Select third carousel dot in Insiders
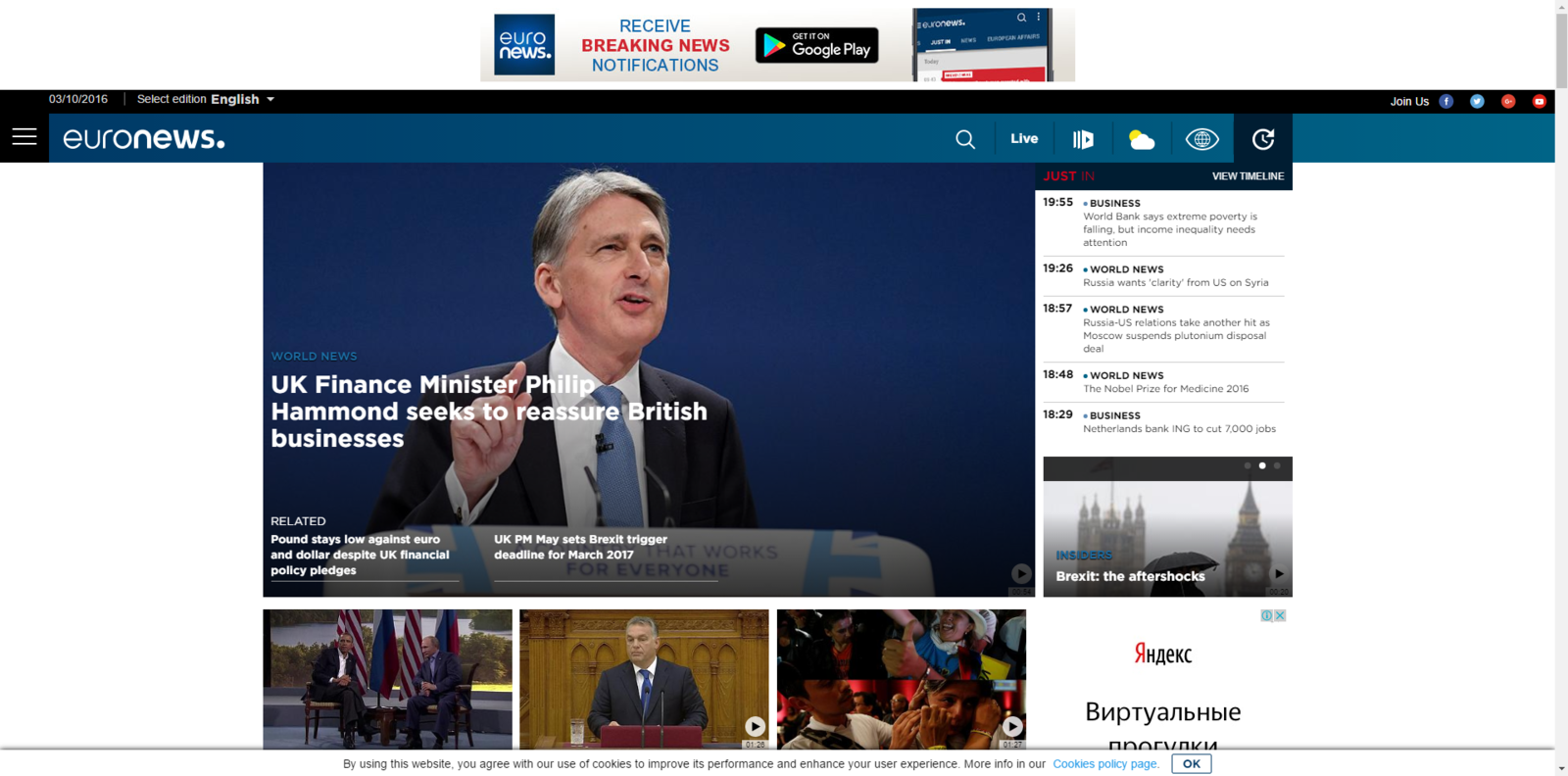Screen dimensions: 1568x776 [1277, 465]
